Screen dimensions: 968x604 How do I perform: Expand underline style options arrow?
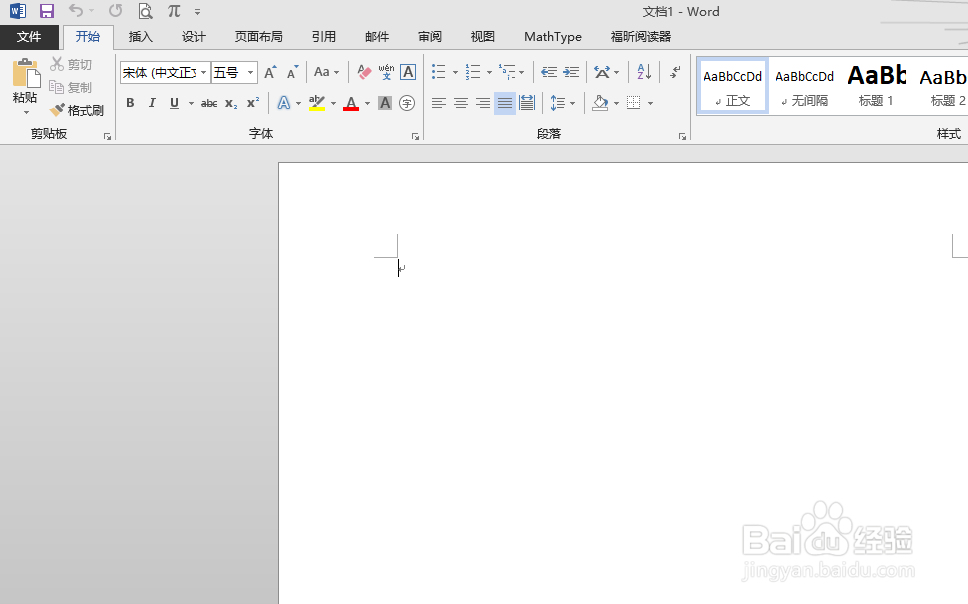click(191, 104)
